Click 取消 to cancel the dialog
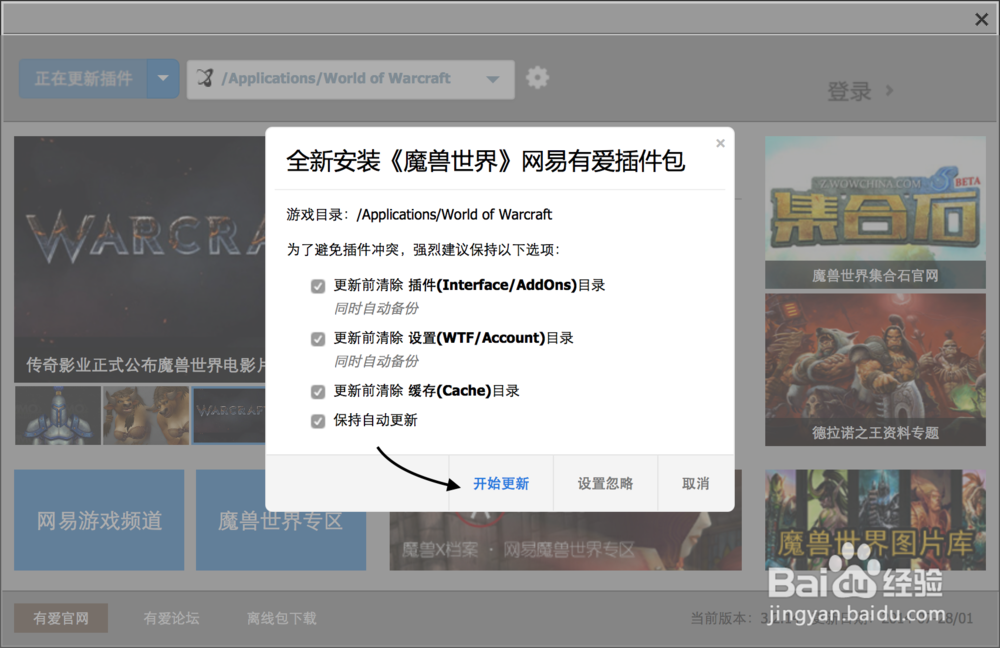 tap(696, 483)
